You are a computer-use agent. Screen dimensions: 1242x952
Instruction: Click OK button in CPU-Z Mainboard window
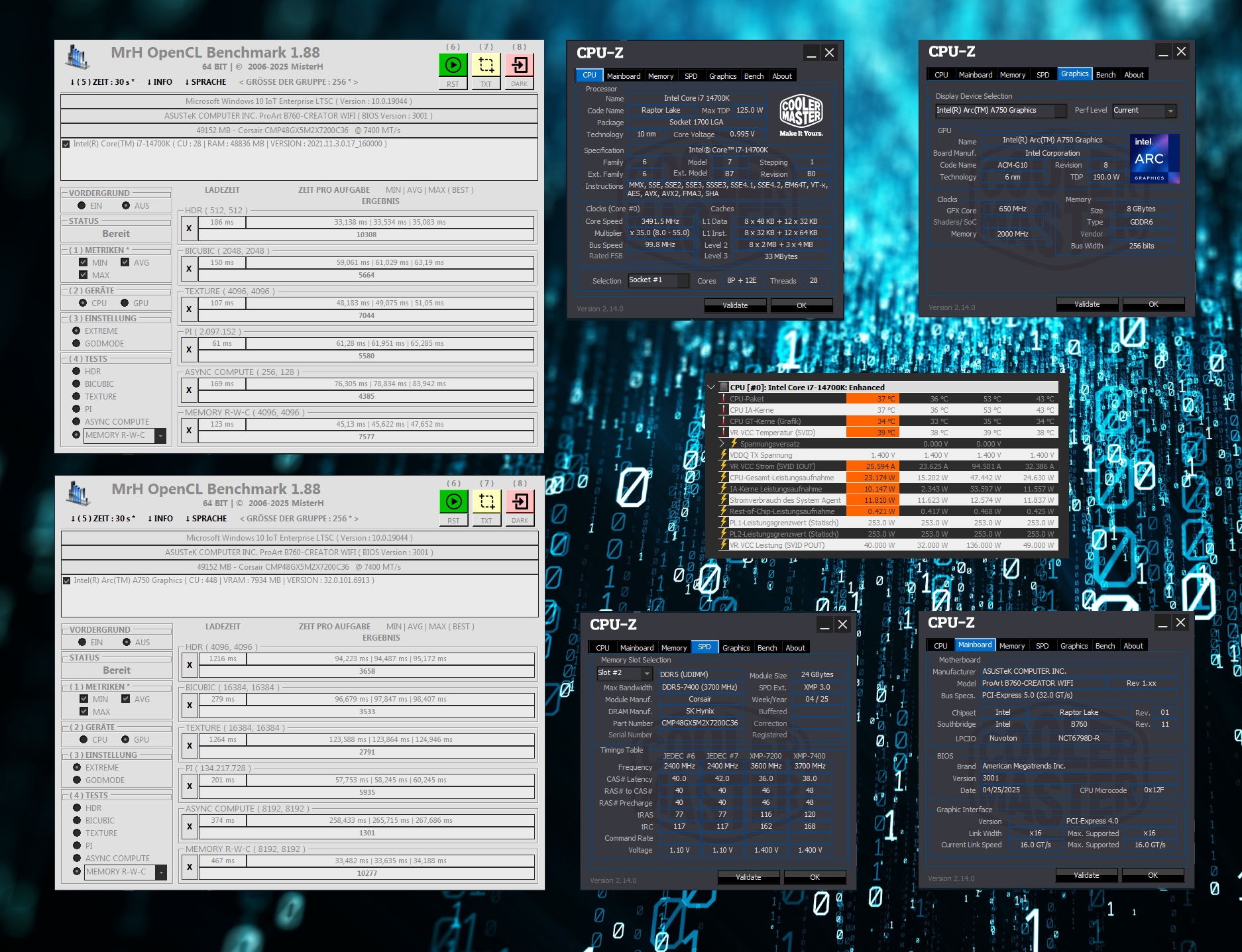point(1153,875)
